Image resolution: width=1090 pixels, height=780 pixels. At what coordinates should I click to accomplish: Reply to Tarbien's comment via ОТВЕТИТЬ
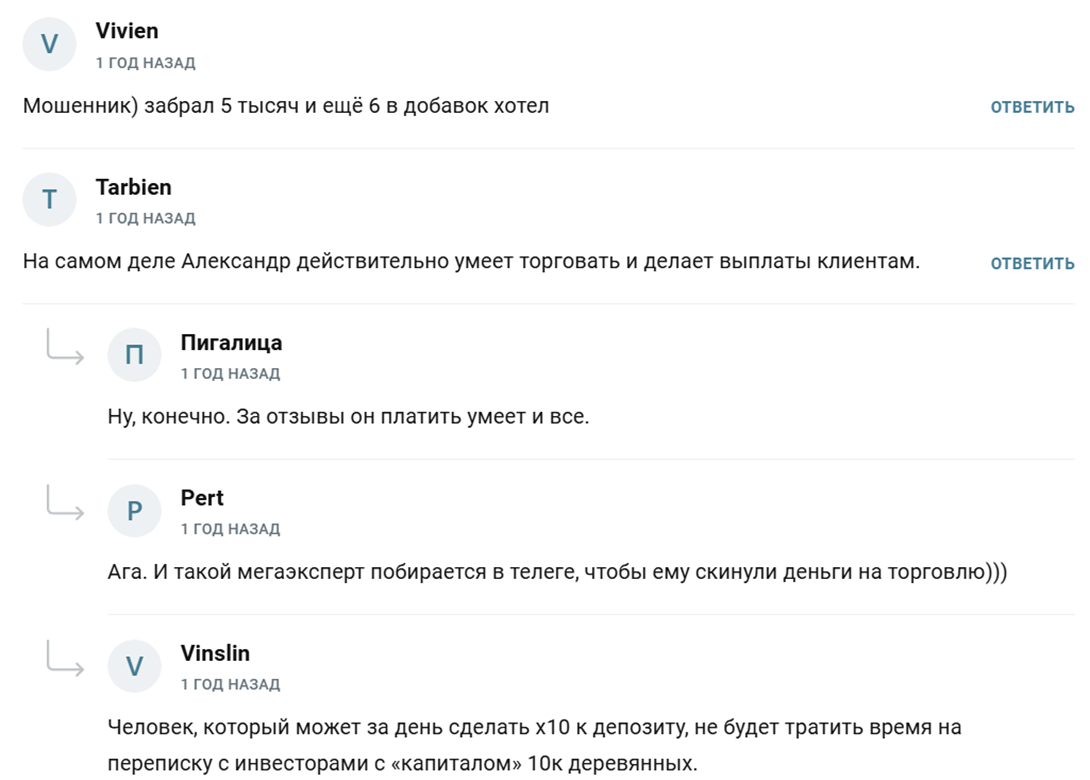[x=1032, y=263]
